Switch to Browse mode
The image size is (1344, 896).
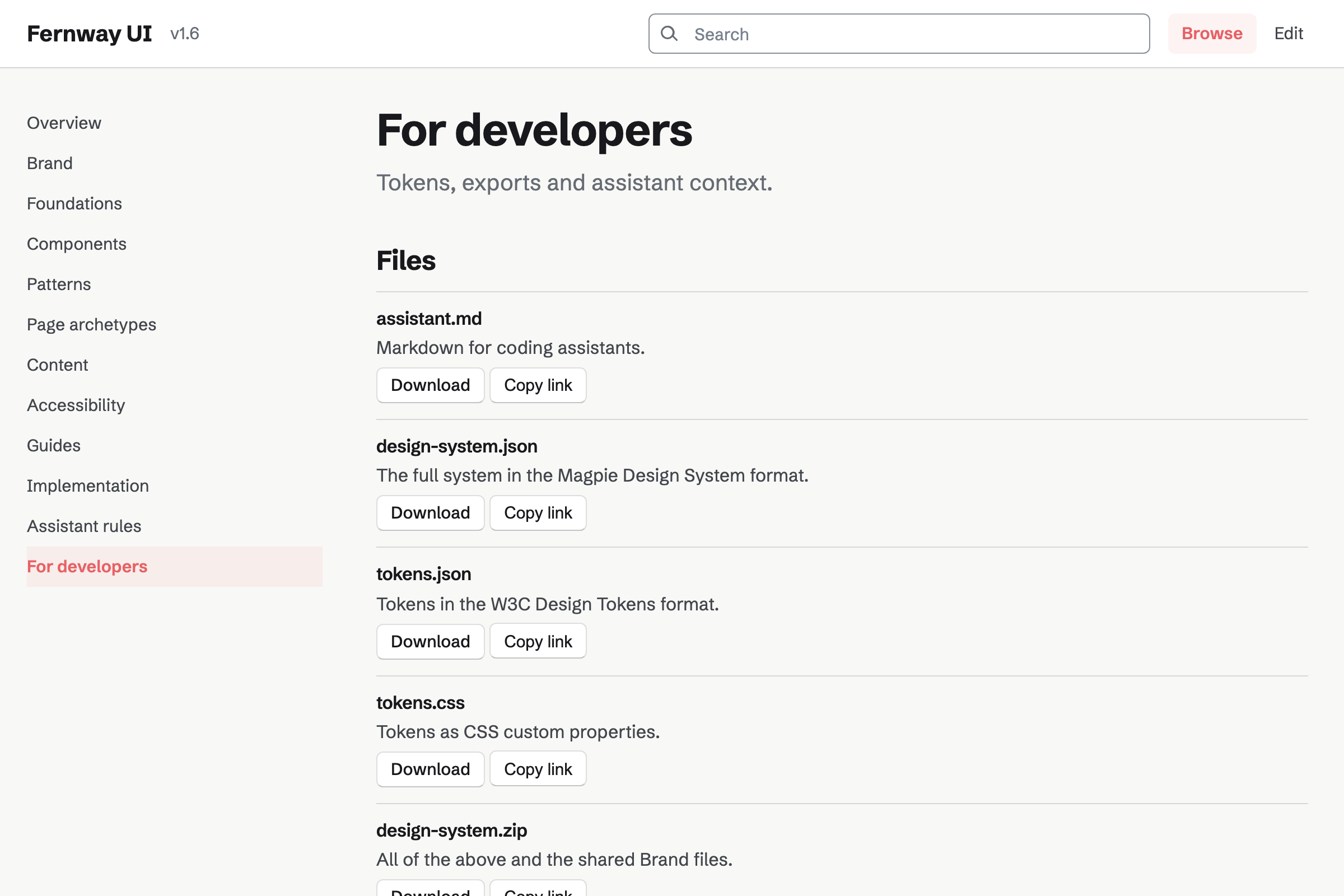click(1211, 34)
